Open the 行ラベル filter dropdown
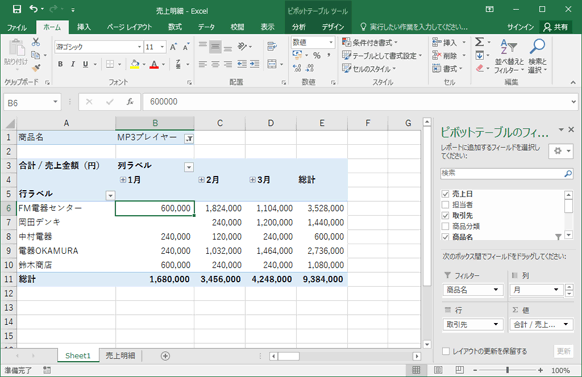This screenshot has height=377, width=582. tap(110, 196)
